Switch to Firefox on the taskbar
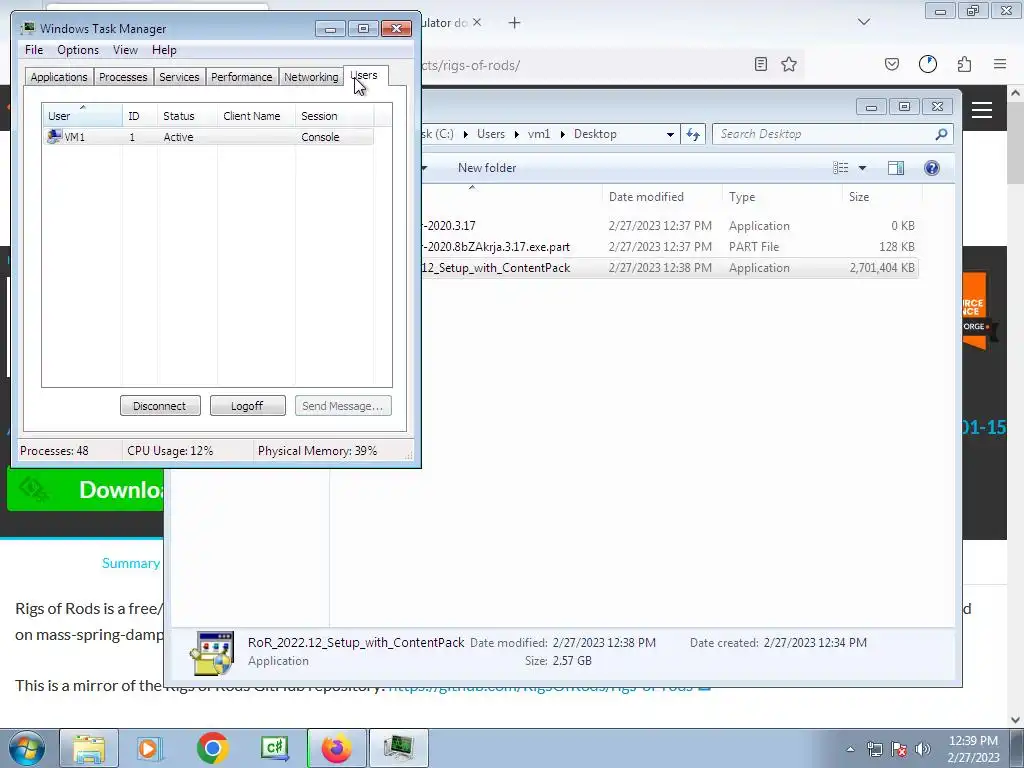1024x768 pixels. [x=337, y=748]
